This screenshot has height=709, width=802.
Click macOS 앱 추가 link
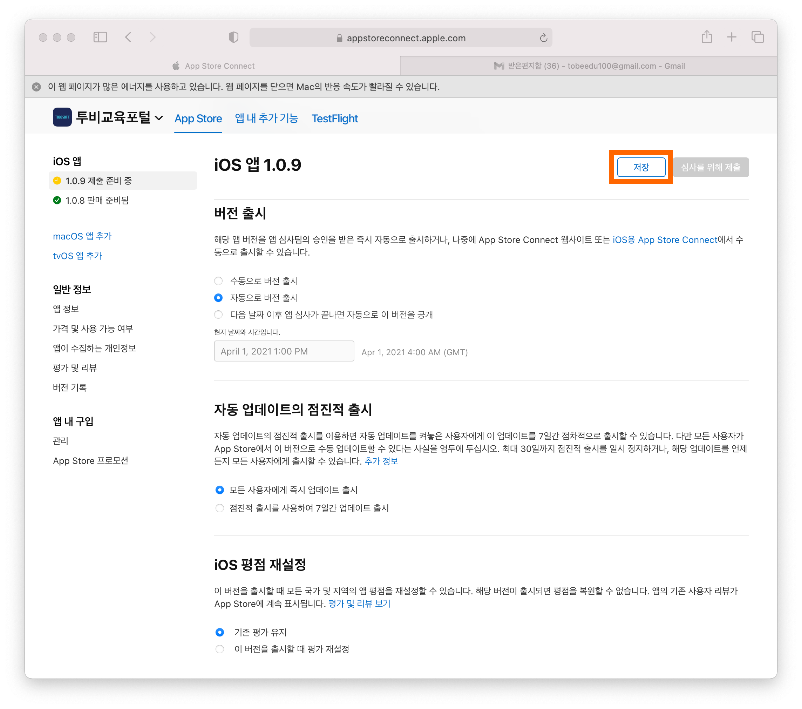[82, 236]
